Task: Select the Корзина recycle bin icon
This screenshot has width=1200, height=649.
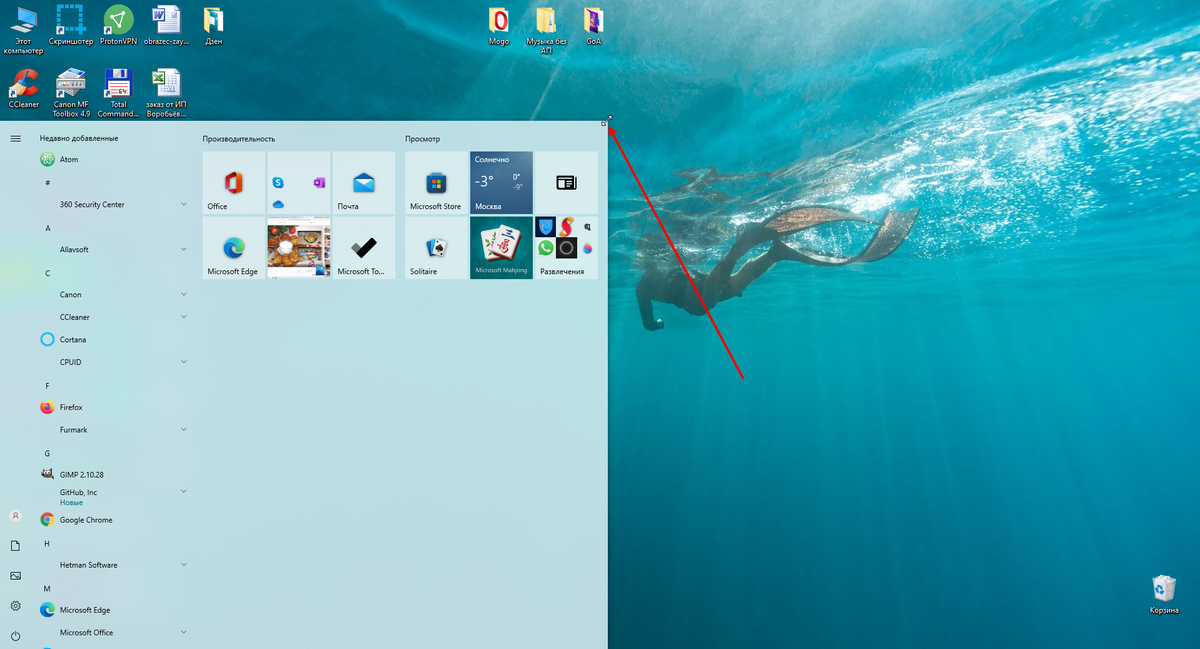Action: 1164,593
